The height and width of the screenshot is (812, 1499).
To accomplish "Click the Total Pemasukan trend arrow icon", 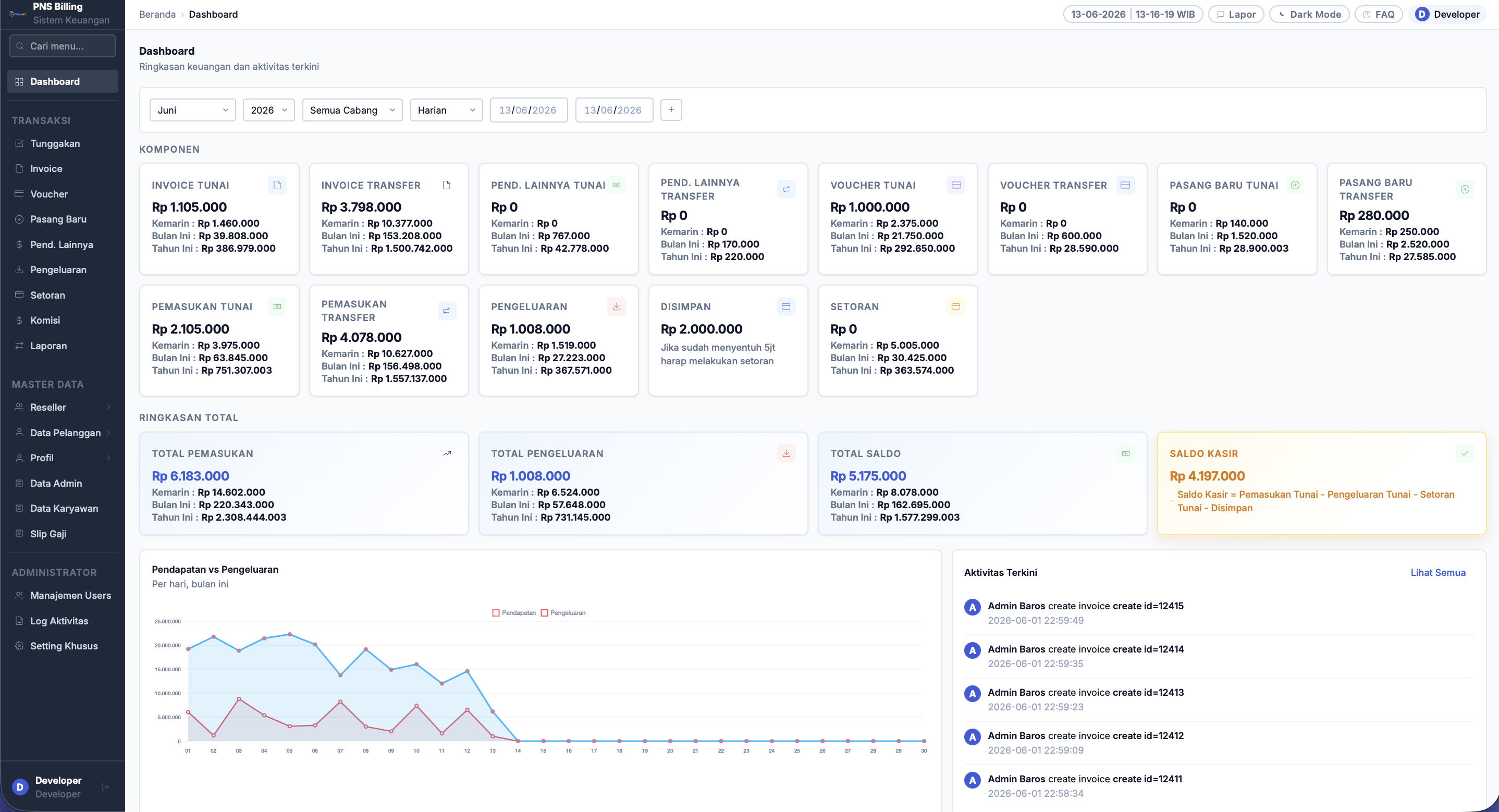I will pyautogui.click(x=447, y=453).
